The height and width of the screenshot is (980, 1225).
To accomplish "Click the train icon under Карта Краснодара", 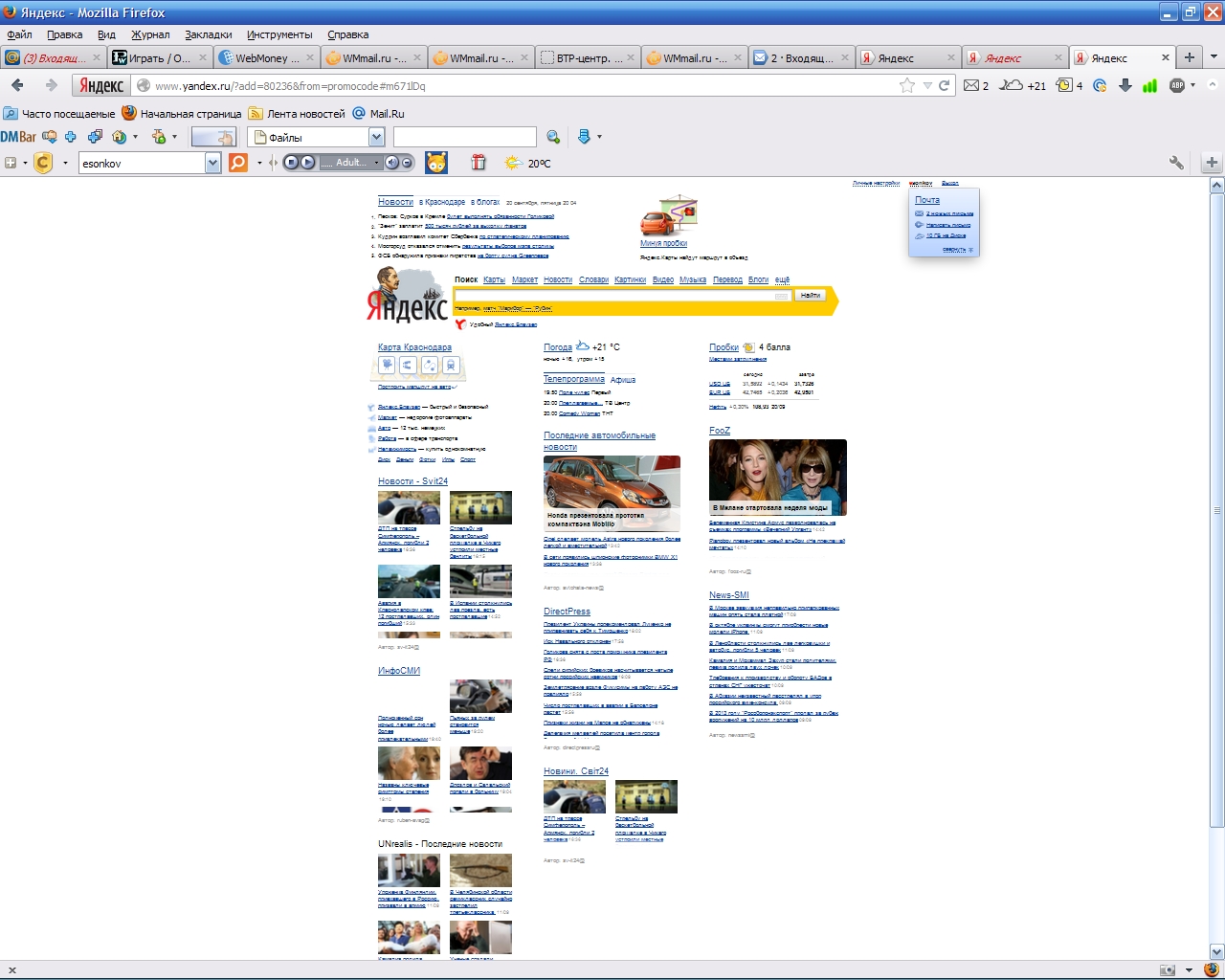I will tap(451, 365).
